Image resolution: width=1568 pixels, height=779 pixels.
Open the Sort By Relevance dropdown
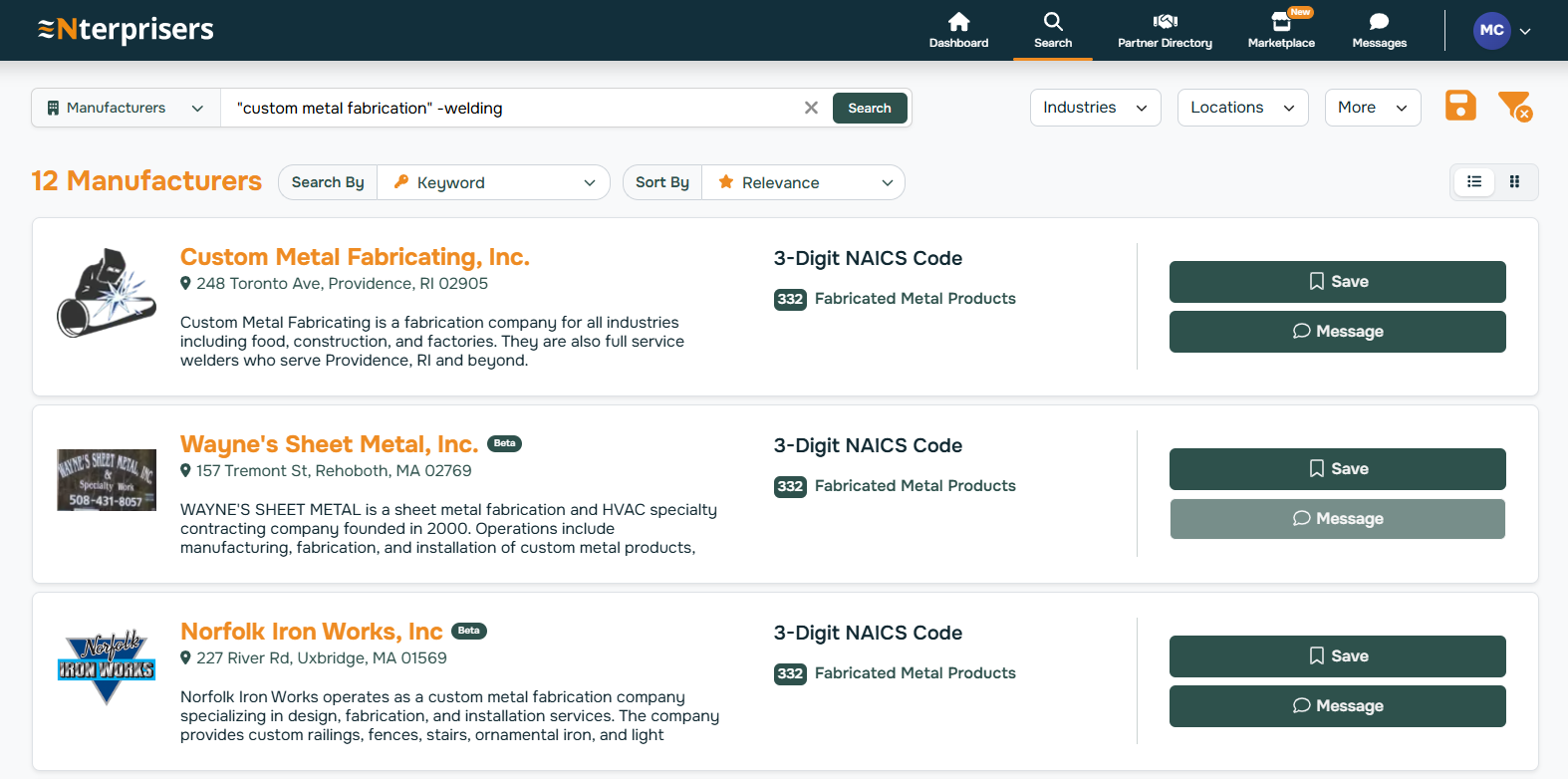(803, 182)
